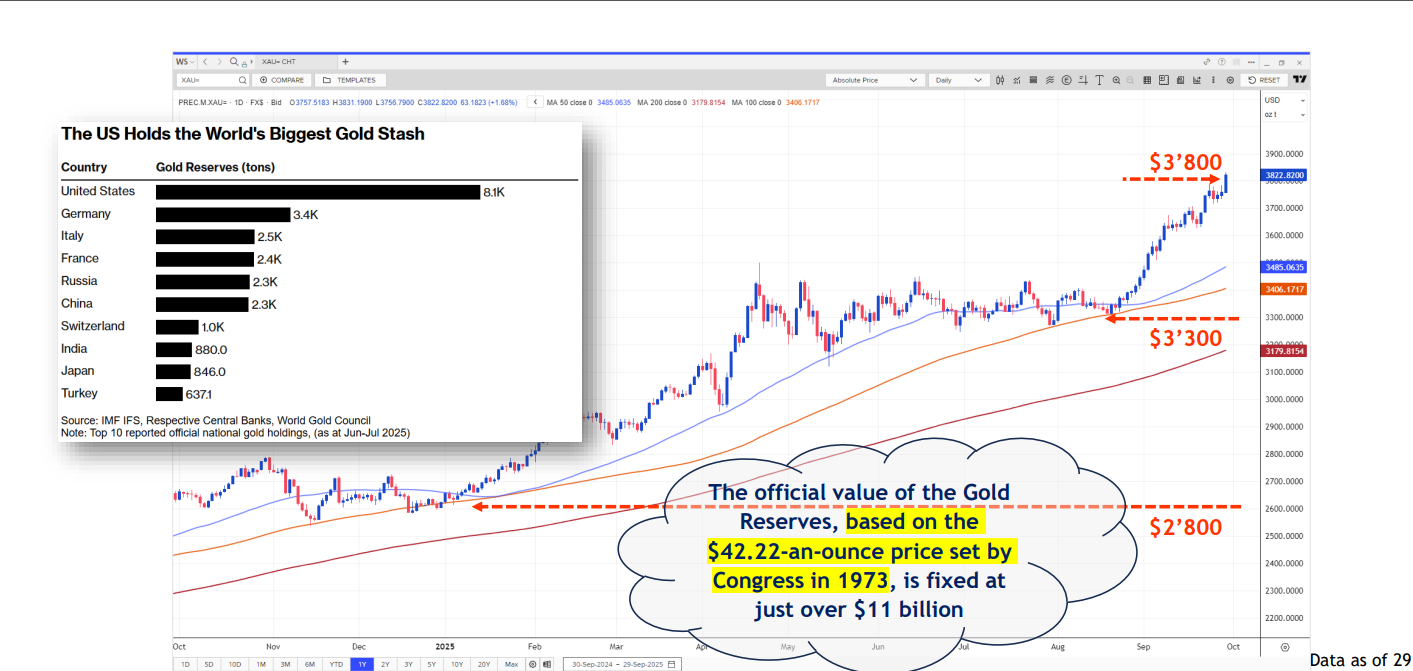Click the search magnifier in top navigation

[234, 62]
